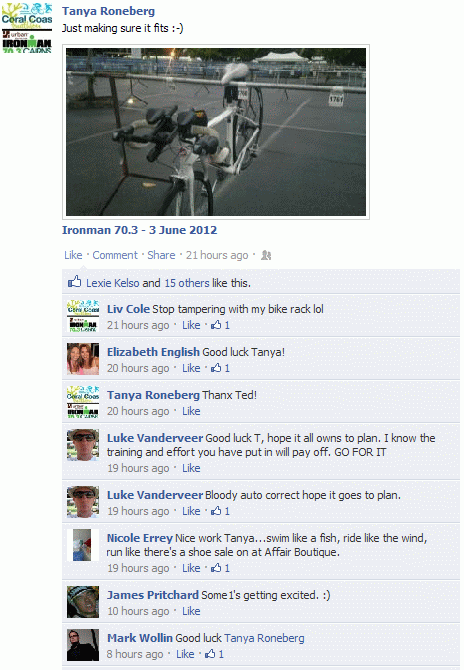Viewport: 464px width, 670px height.
Task: Open the like count on Liv Cole's comment
Action: pyautogui.click(x=220, y=325)
